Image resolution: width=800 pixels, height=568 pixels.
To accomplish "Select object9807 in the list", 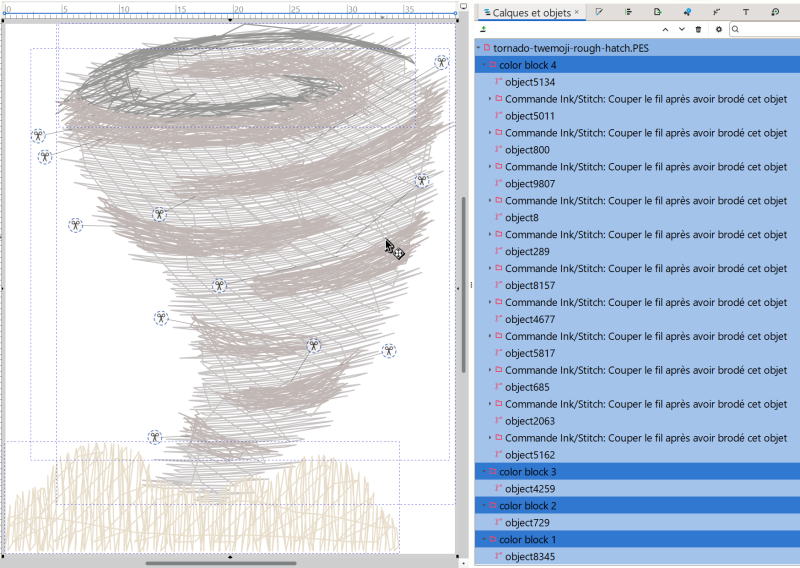I will tap(637, 184).
